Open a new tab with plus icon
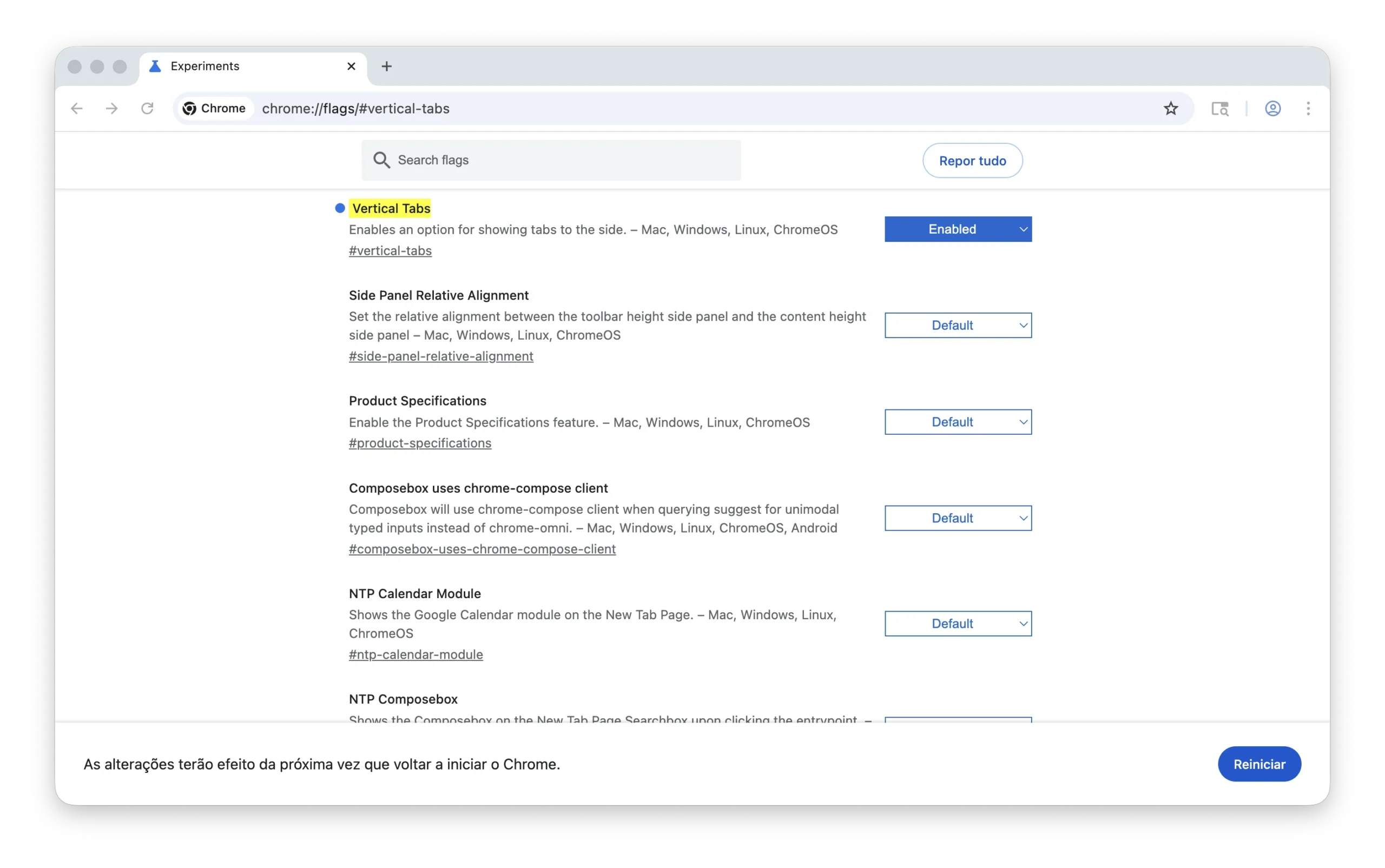1385x868 pixels. pos(386,67)
